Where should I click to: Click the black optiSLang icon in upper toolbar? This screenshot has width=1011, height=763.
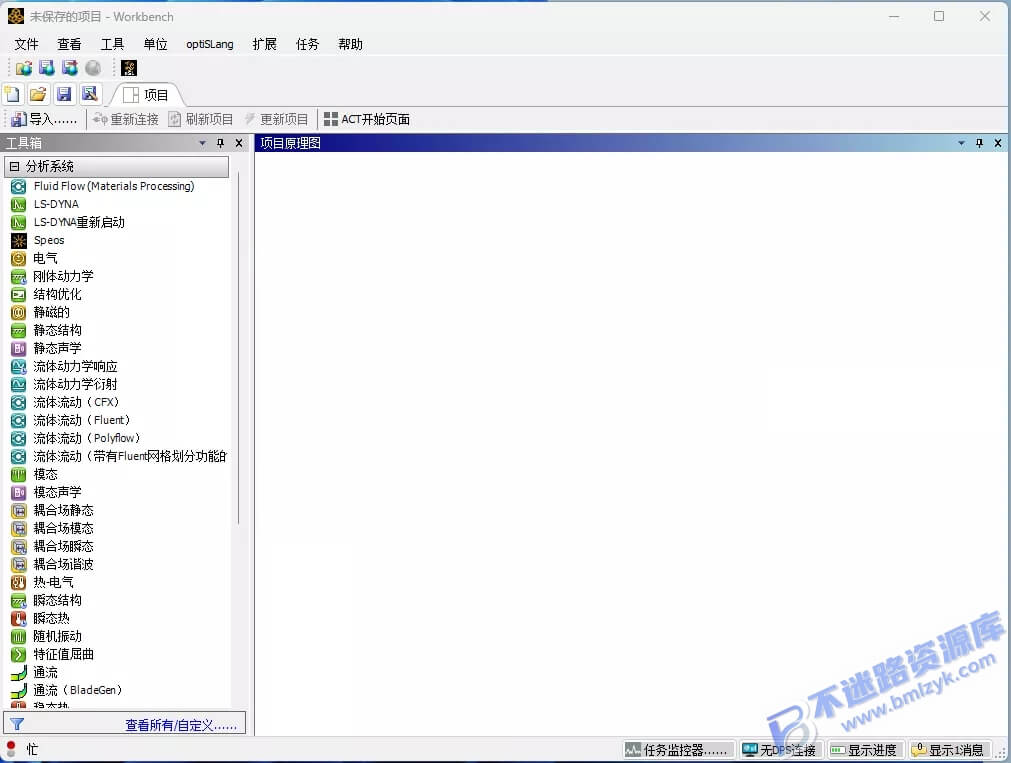[129, 68]
